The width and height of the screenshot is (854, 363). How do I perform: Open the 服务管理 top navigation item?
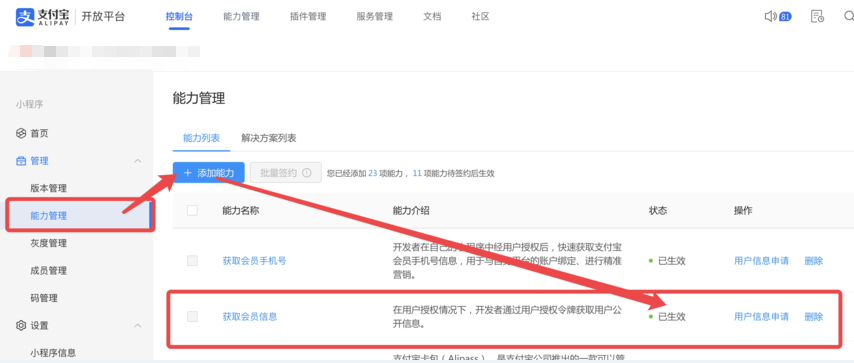375,17
